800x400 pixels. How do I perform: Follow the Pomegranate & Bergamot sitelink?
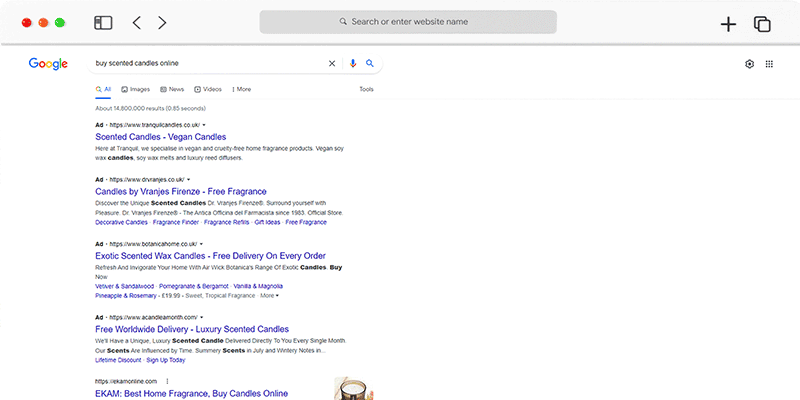(x=193, y=286)
